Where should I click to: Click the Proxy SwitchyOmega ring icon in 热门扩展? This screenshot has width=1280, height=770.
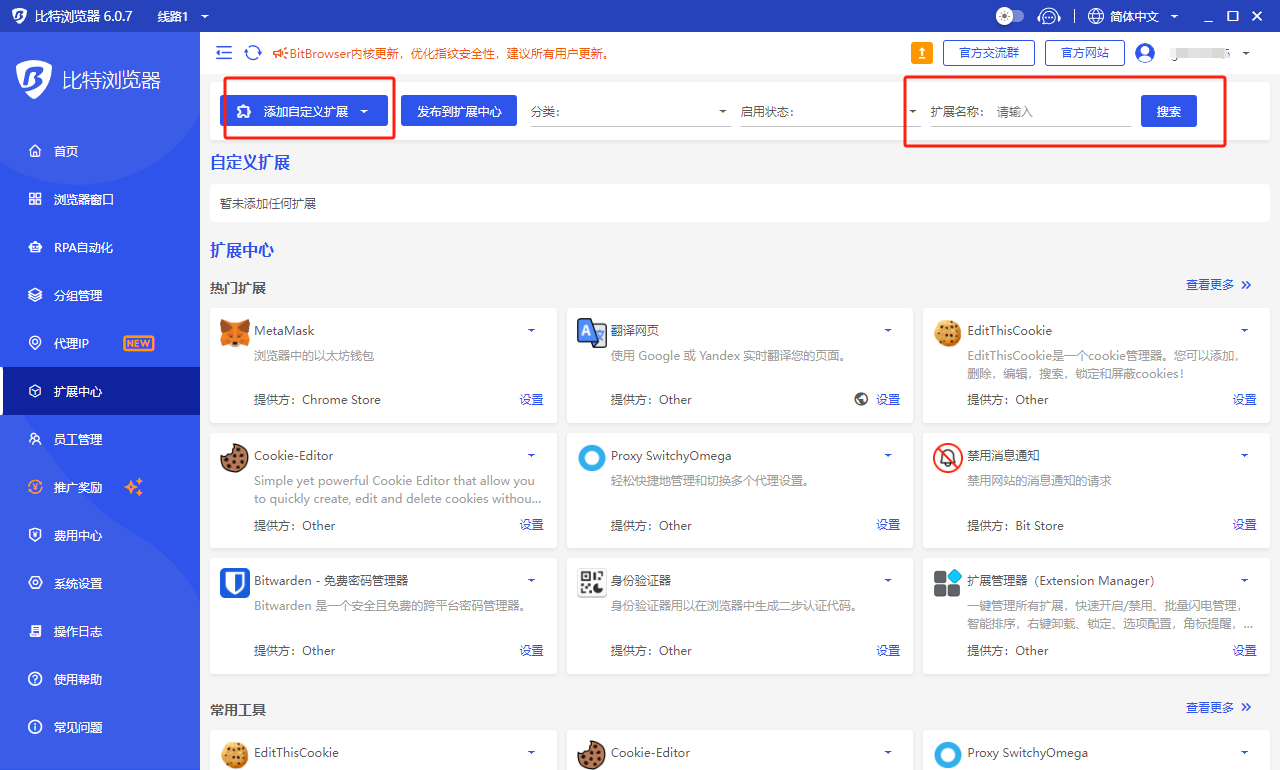click(x=592, y=458)
